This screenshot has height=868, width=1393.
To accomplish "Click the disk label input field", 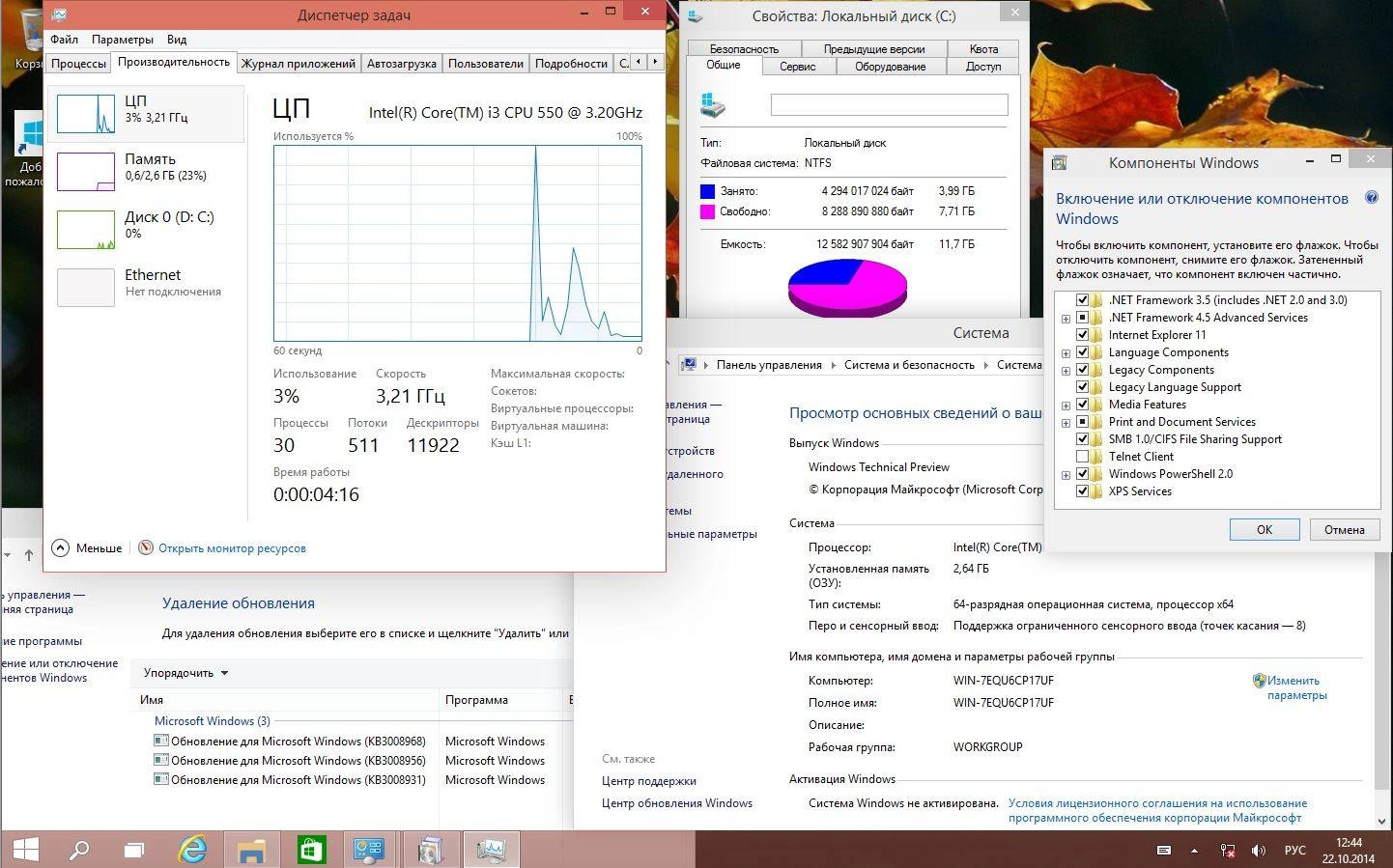I will [x=890, y=105].
